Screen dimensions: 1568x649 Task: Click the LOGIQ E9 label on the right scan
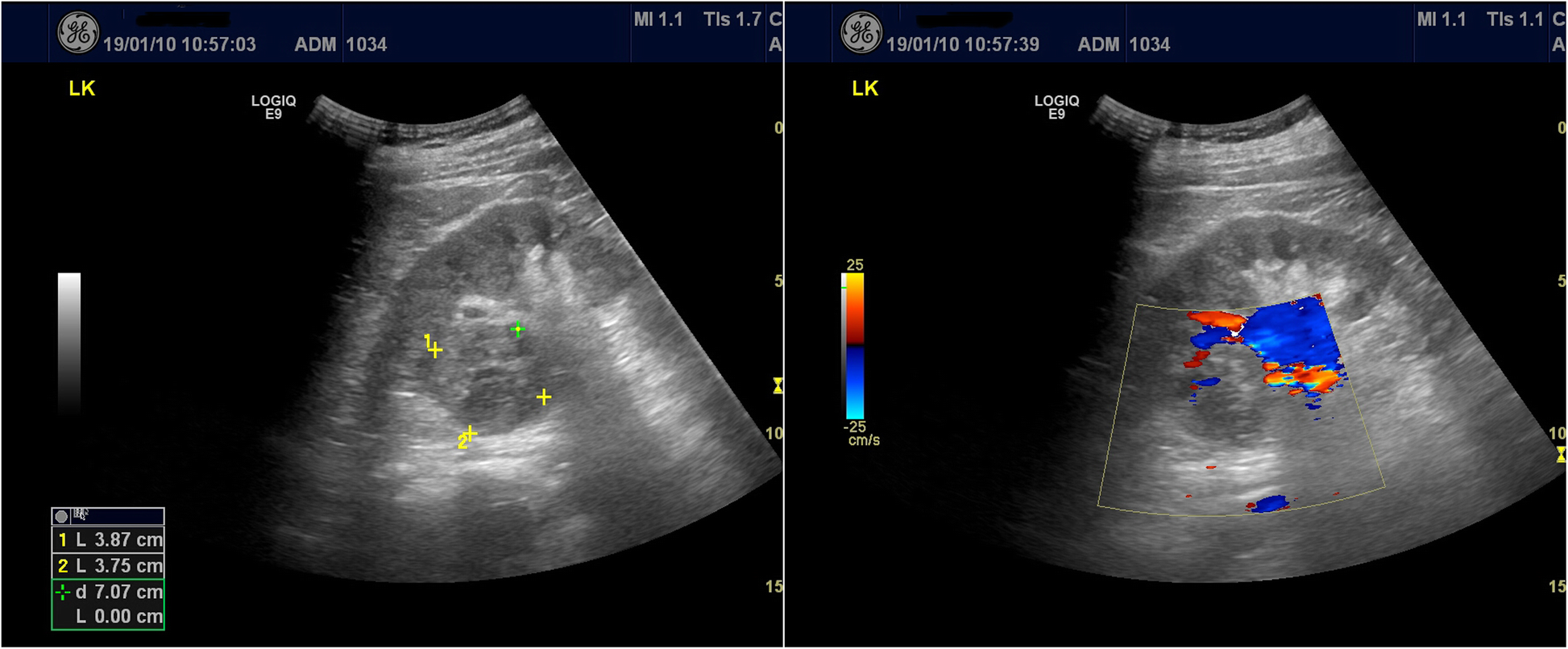coord(1056,107)
